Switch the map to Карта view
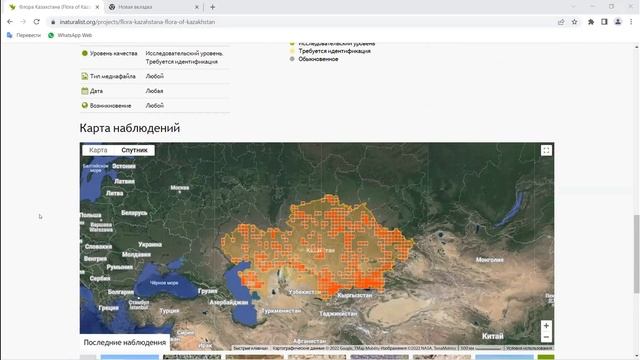Viewport: 640px width, 360px height. tap(98, 150)
